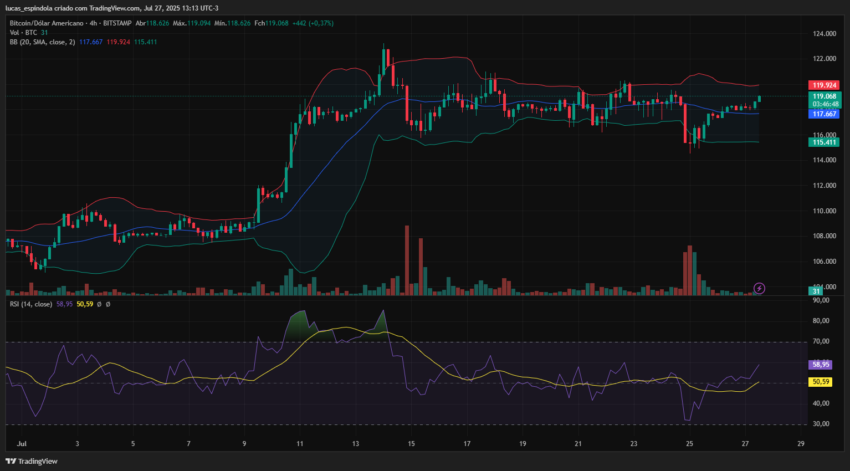This screenshot has width=850, height=471.
Task: Select the red 119.924 upper band price tag
Action: coord(824,85)
